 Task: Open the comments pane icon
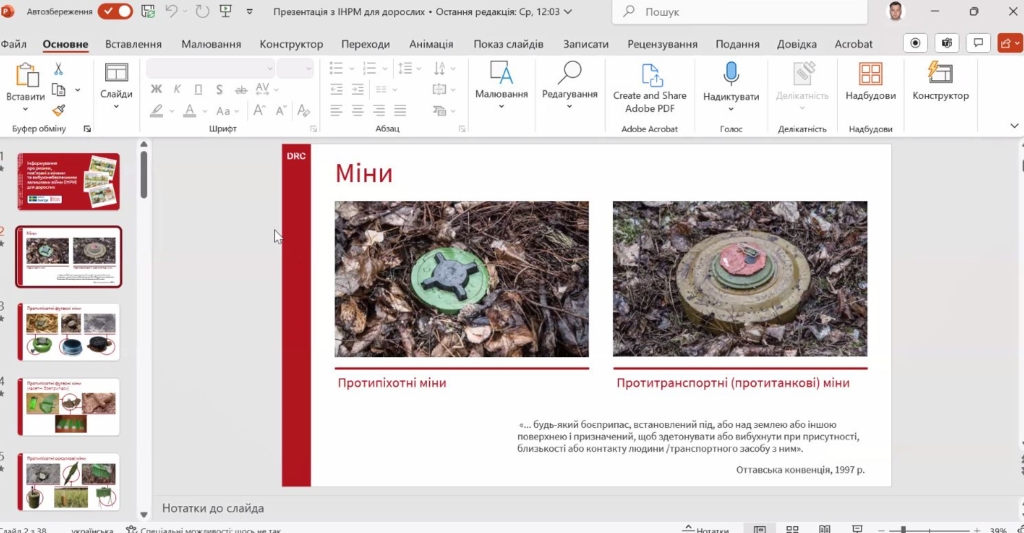click(979, 43)
